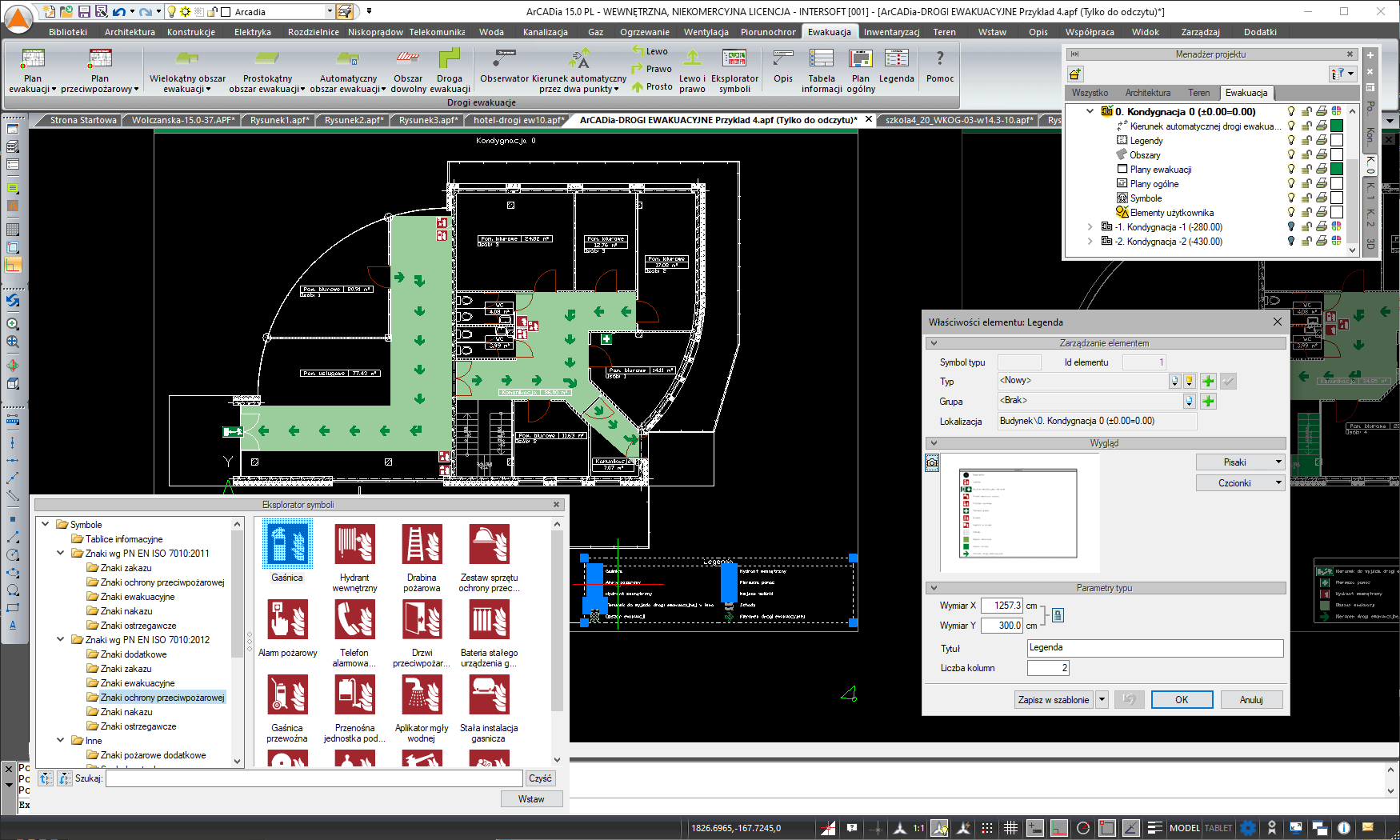
Task: Toggle visibility bulb for Legendy layer
Action: tap(1290, 140)
